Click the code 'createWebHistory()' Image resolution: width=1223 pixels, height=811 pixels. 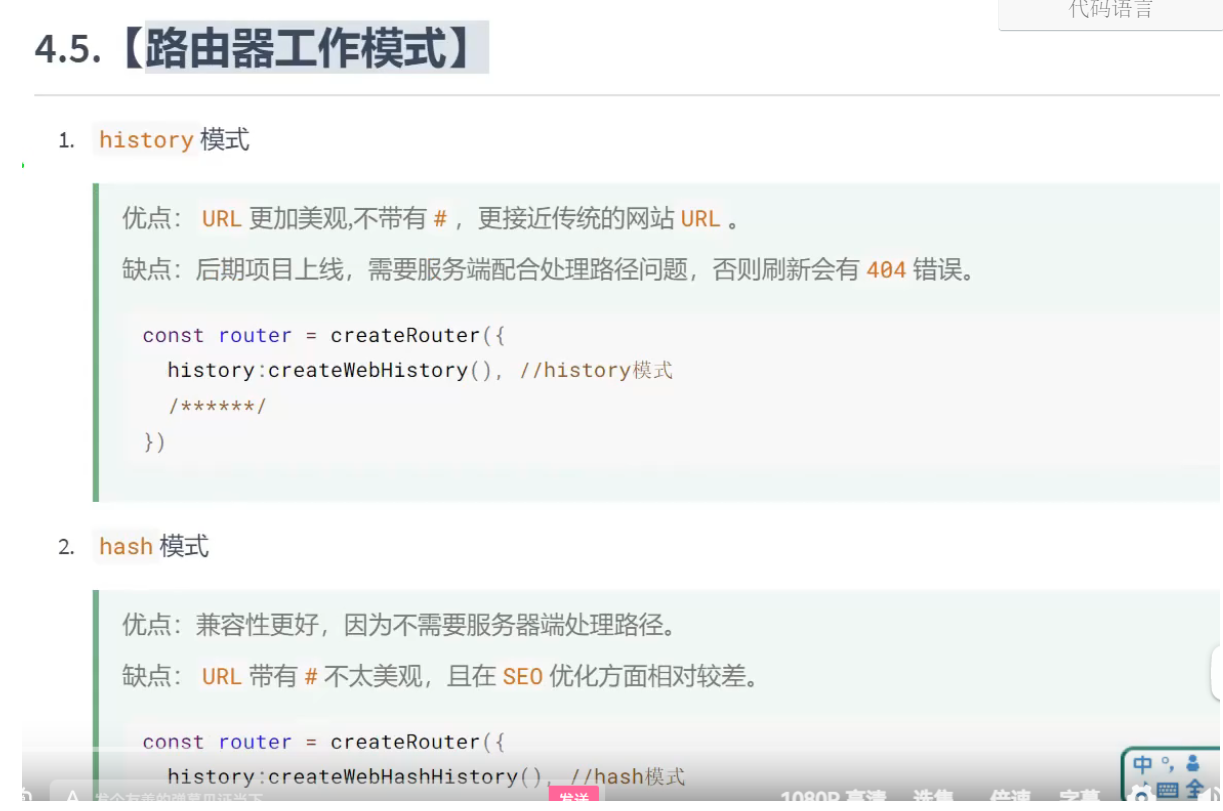point(381,370)
